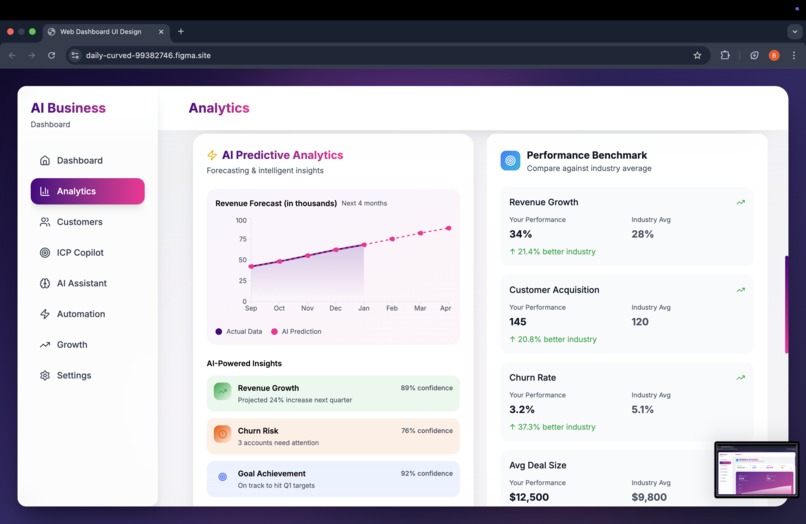This screenshot has height=524, width=806.
Task: Click the Analytics bar chart icon
Action: (45, 191)
